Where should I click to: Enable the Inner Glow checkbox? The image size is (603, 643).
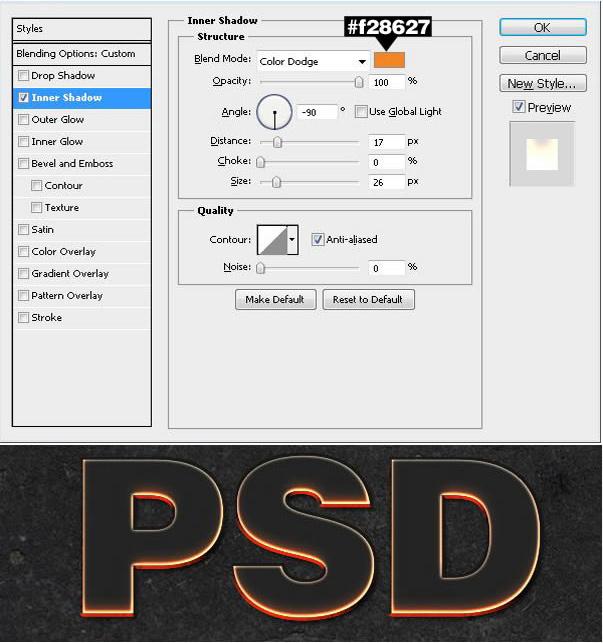coord(23,141)
